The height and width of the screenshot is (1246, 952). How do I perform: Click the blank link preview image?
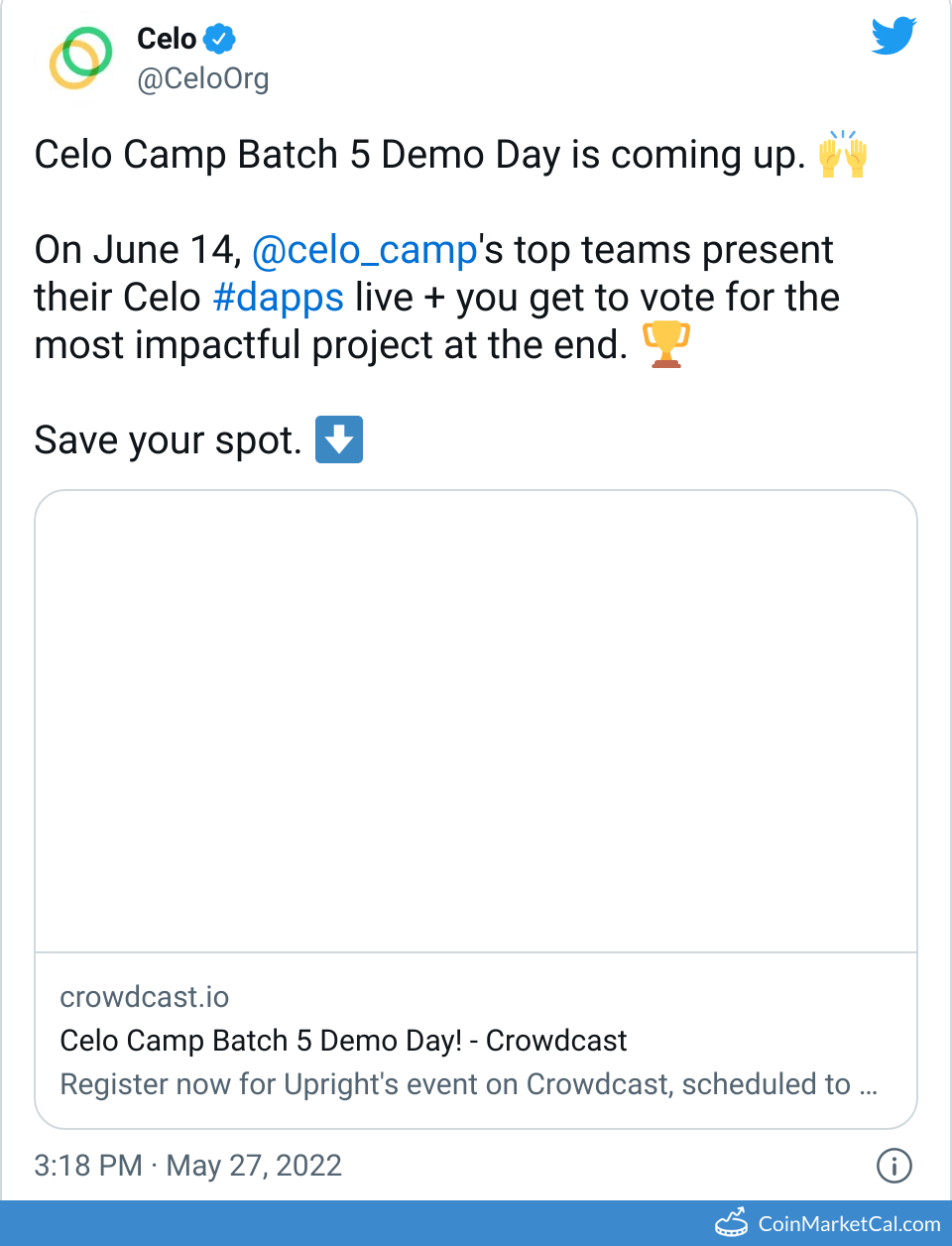coord(476,721)
